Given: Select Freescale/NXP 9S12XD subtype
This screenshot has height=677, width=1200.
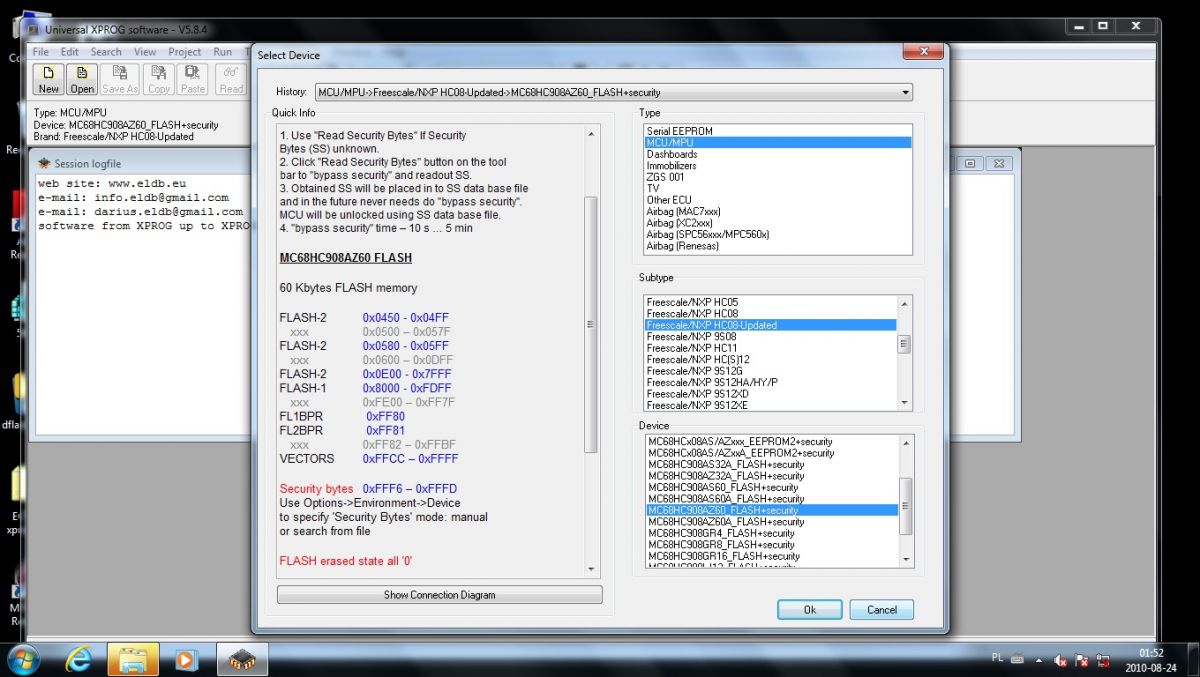Looking at the screenshot, I should pyautogui.click(x=770, y=394).
